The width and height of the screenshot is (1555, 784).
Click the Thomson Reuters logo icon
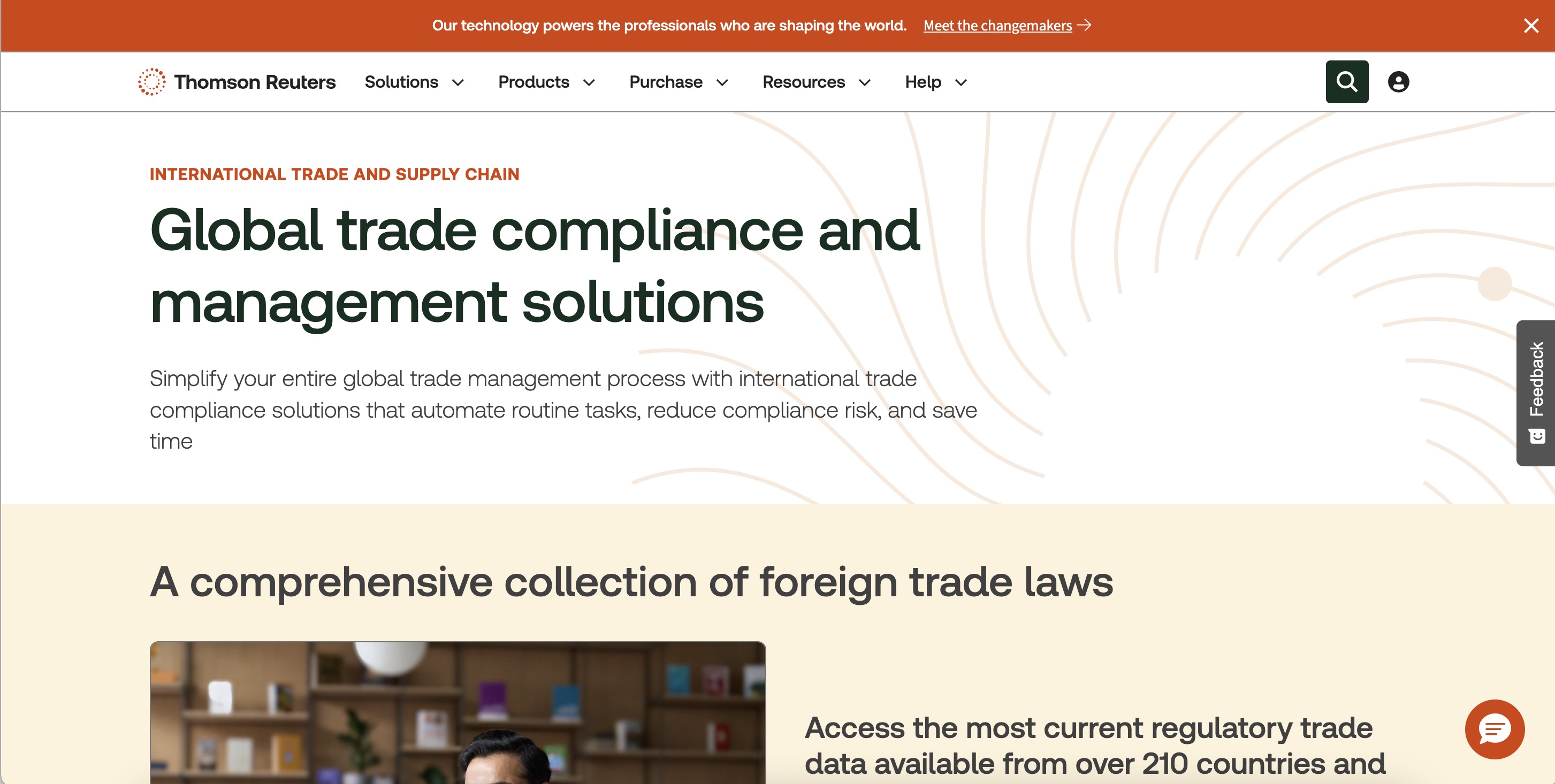[151, 81]
